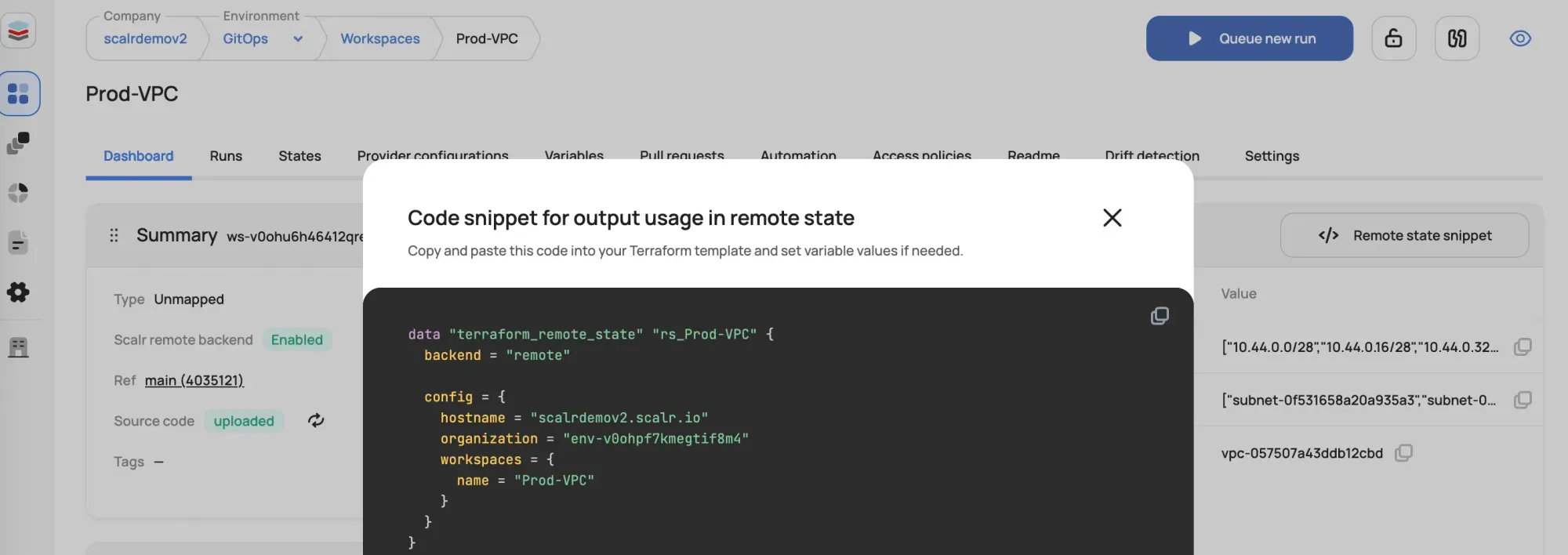The height and width of the screenshot is (555, 1568).
Task: Open the document list icon in sidebar
Action: [18, 243]
